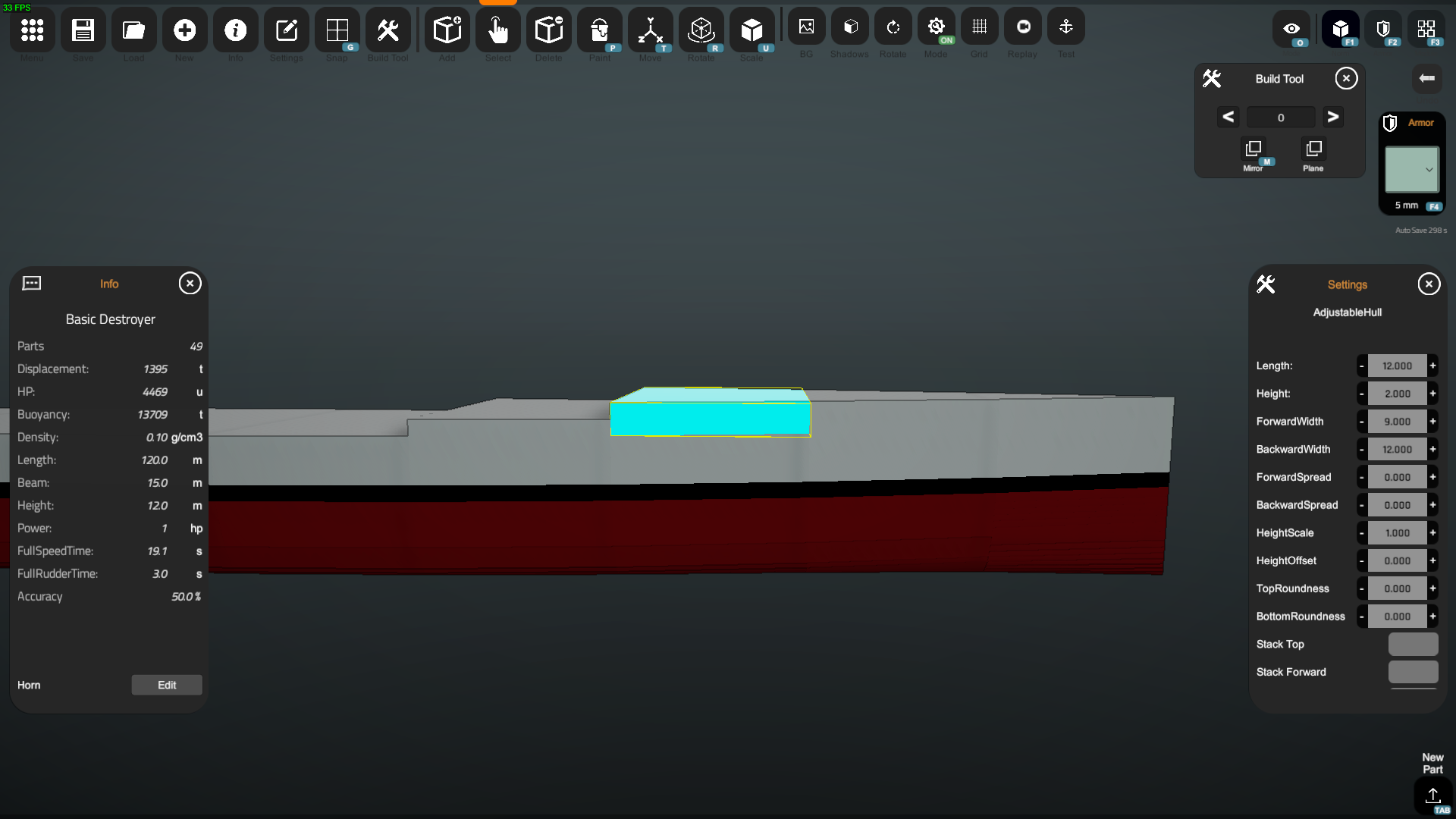This screenshot has width=1456, height=819.
Task: Toggle Shadows display
Action: [850, 28]
